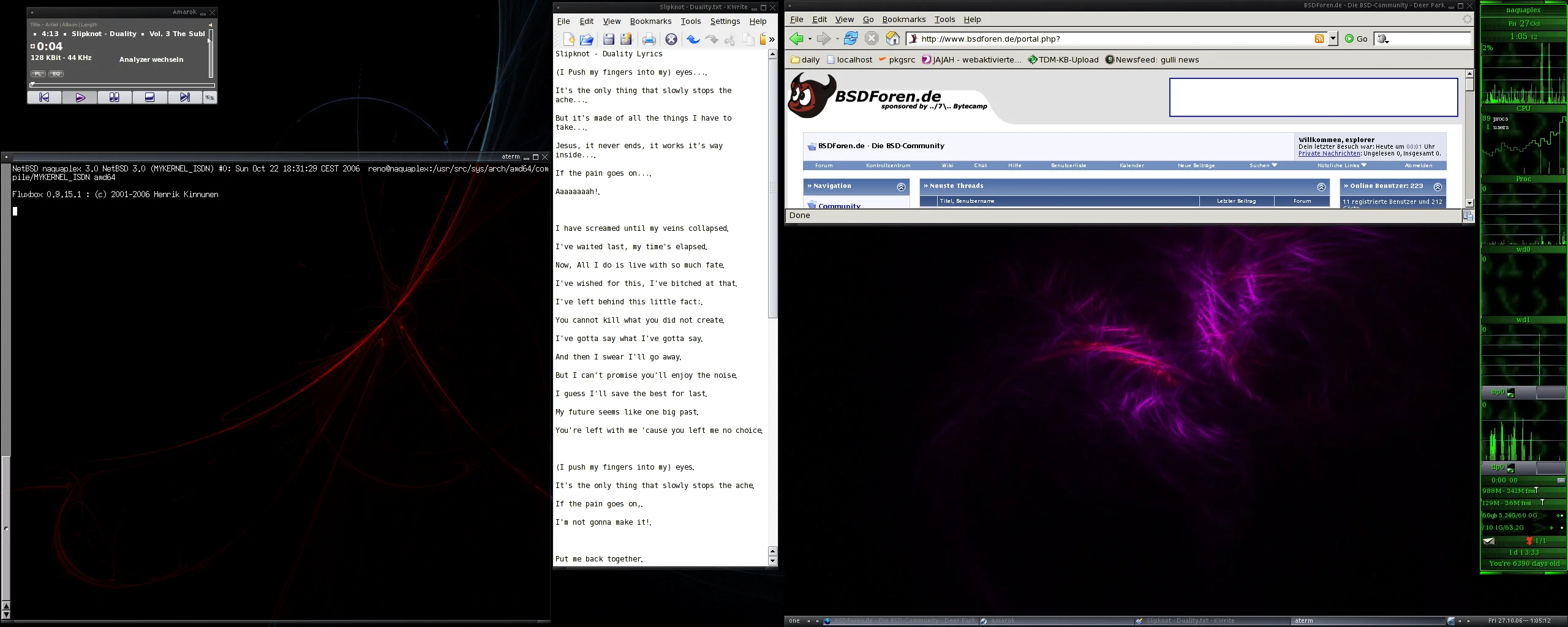The height and width of the screenshot is (627, 1568).
Task: Click the browser forward arrow
Action: tap(823, 39)
